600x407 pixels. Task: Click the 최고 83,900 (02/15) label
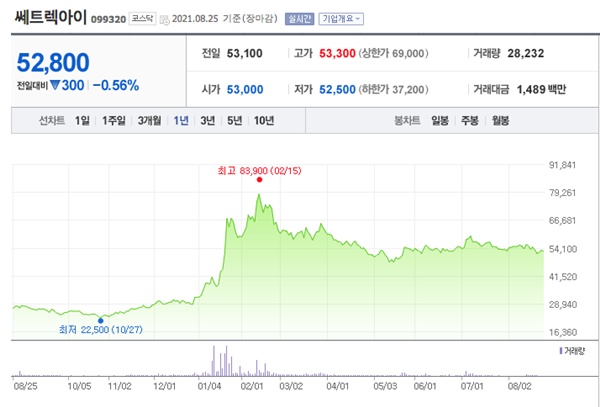pyautogui.click(x=259, y=171)
